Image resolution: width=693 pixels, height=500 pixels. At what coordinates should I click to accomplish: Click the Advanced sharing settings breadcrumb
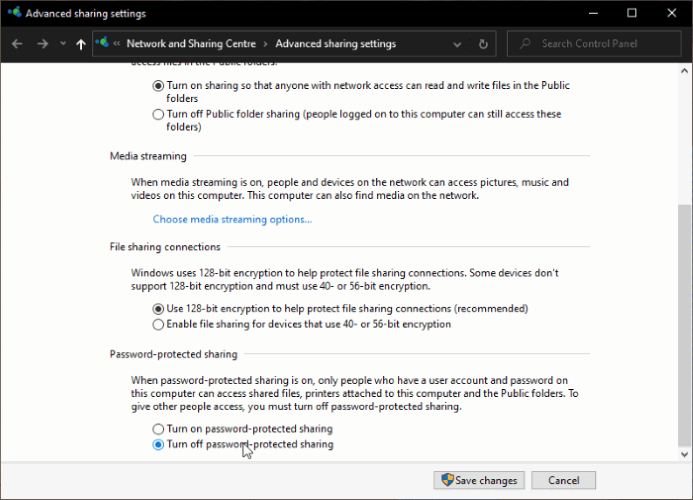(x=335, y=44)
